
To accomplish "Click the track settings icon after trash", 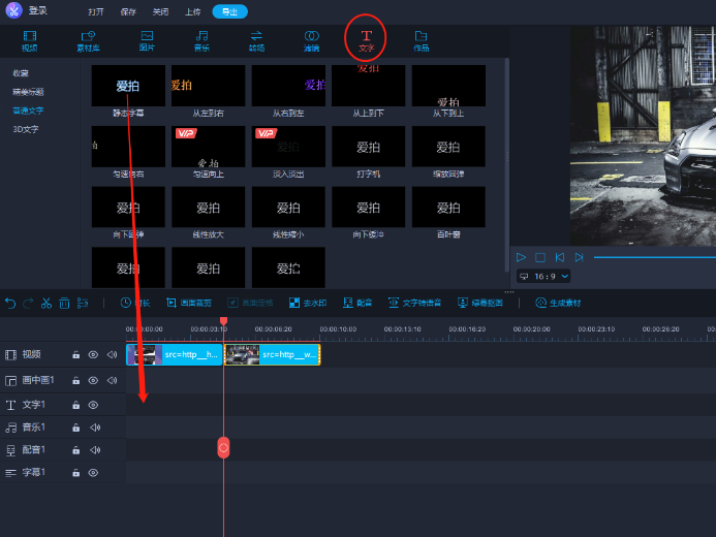I will pos(83,303).
